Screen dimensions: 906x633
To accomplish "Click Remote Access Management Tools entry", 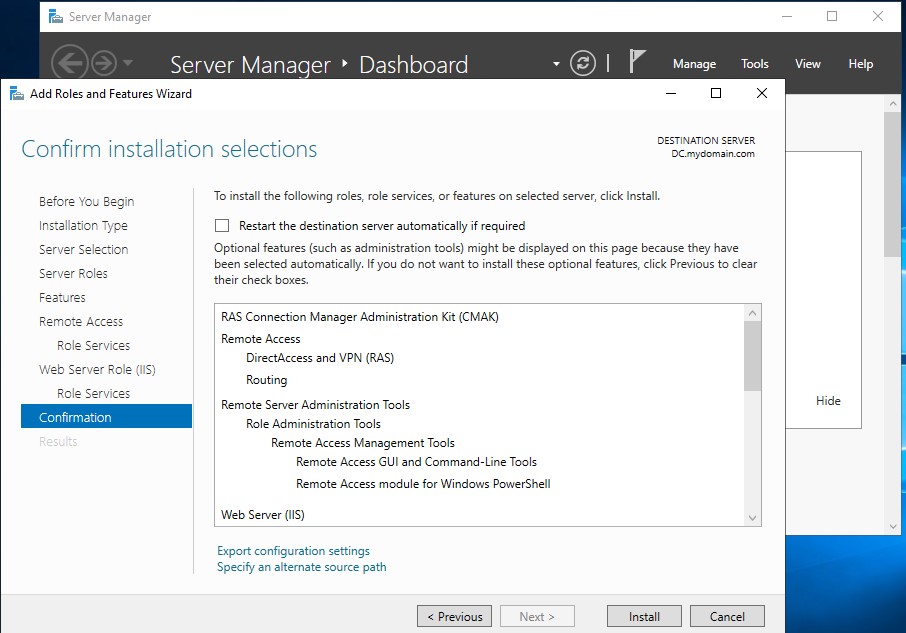I will [362, 443].
